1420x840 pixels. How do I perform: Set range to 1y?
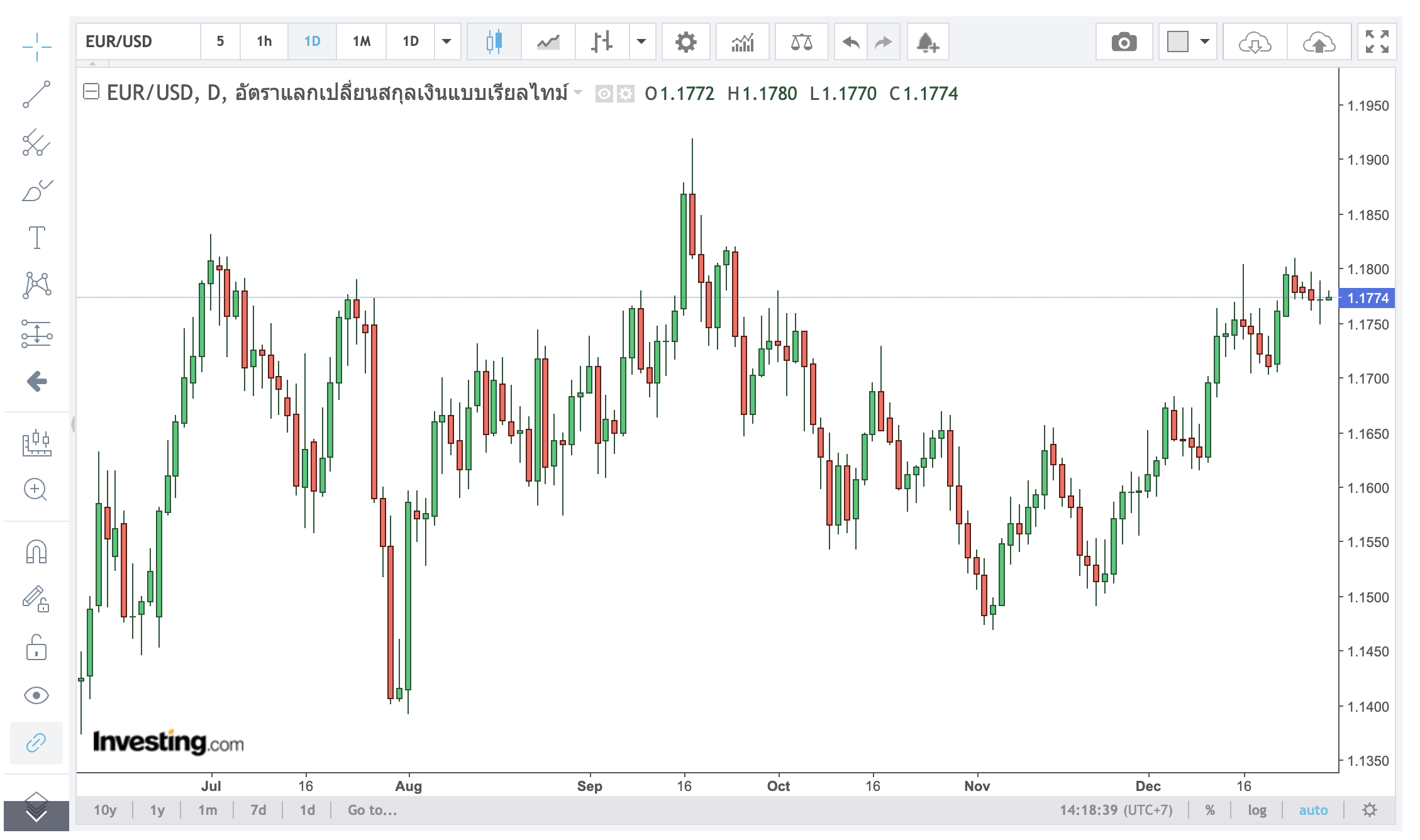click(x=157, y=810)
